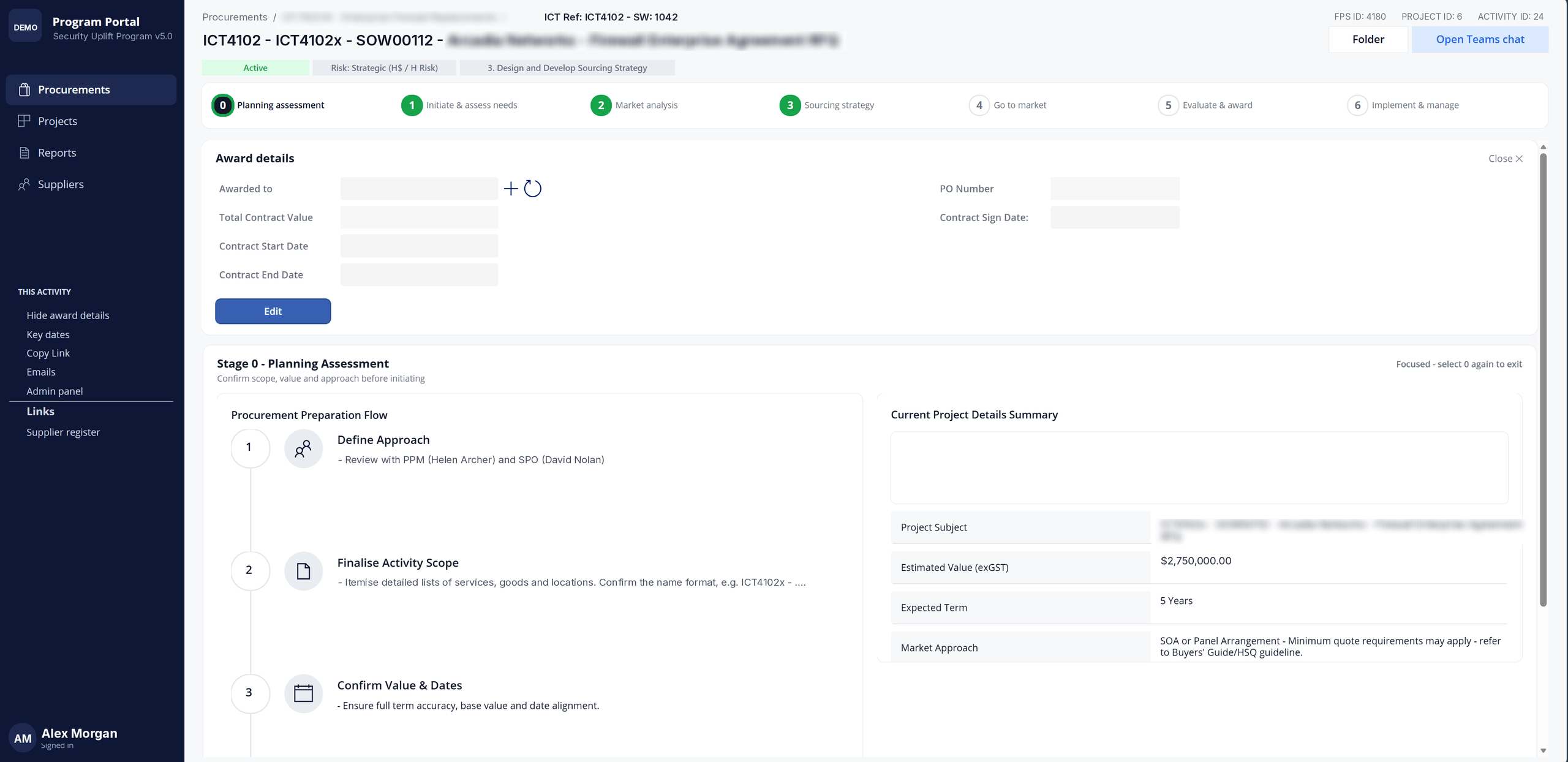Click the Market Approach label cell
The width and height of the screenshot is (1568, 762).
1020,647
